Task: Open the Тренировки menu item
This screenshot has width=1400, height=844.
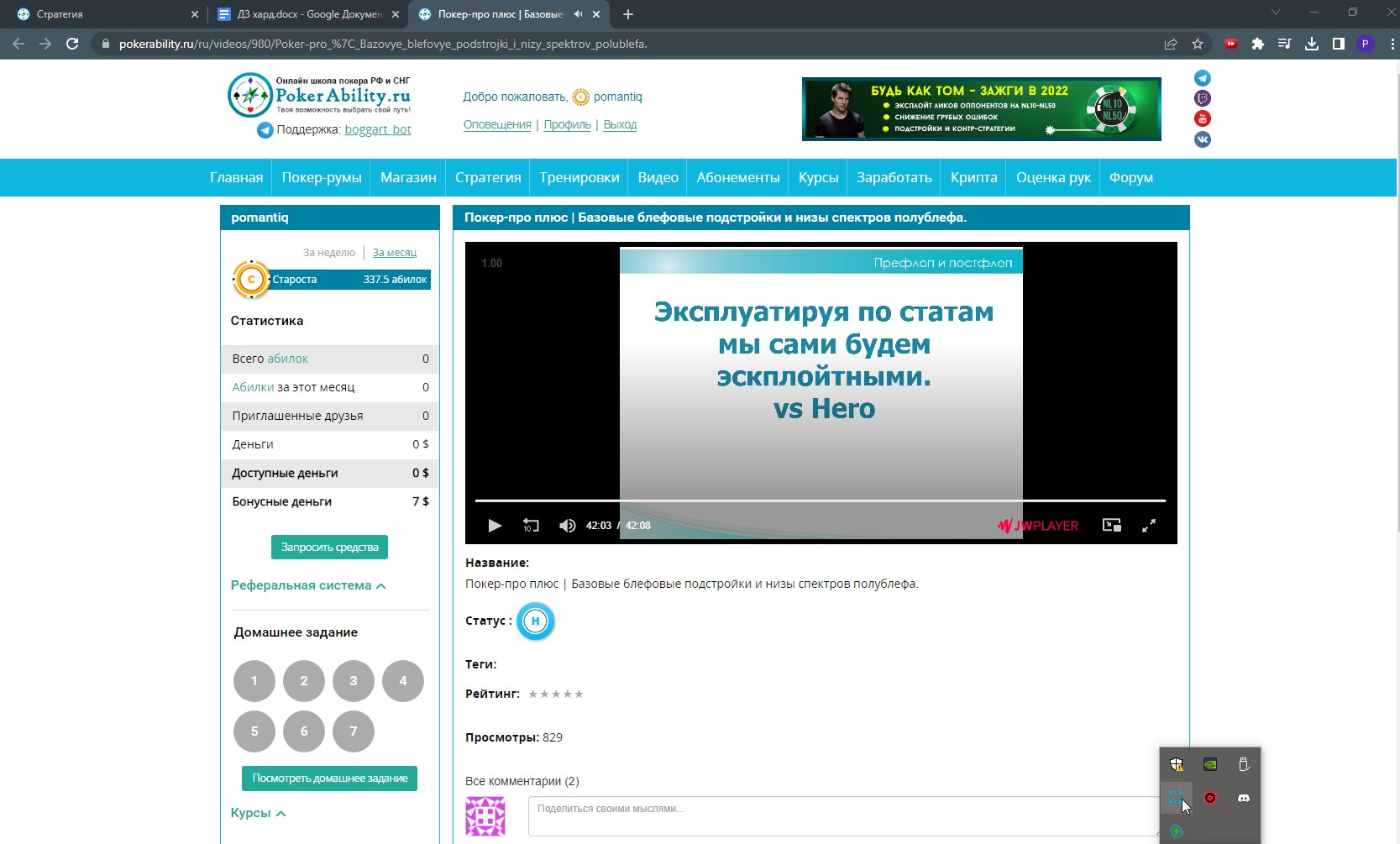Action: click(x=579, y=177)
